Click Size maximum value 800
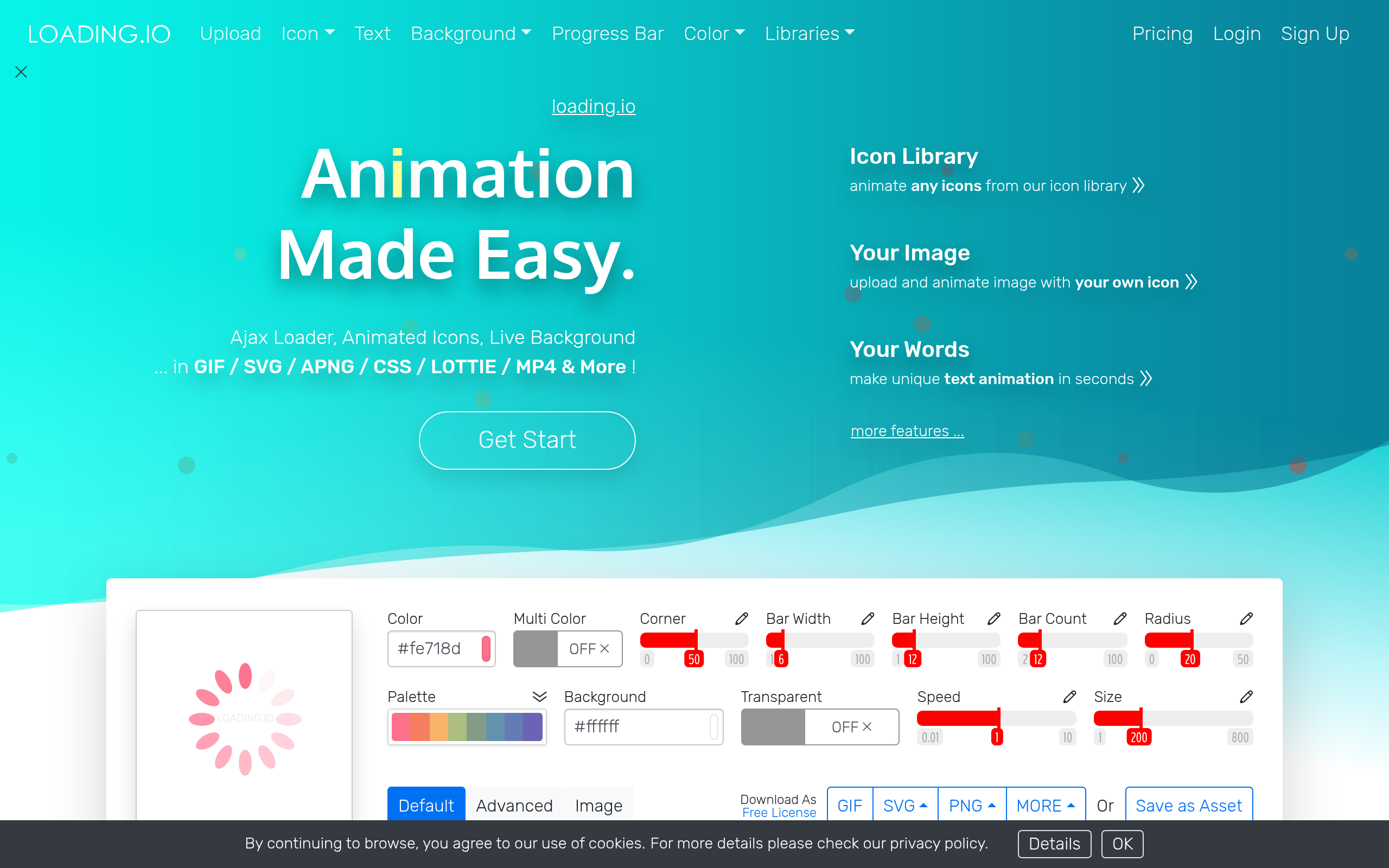Screen dimensions: 1389x868 point(1240,737)
